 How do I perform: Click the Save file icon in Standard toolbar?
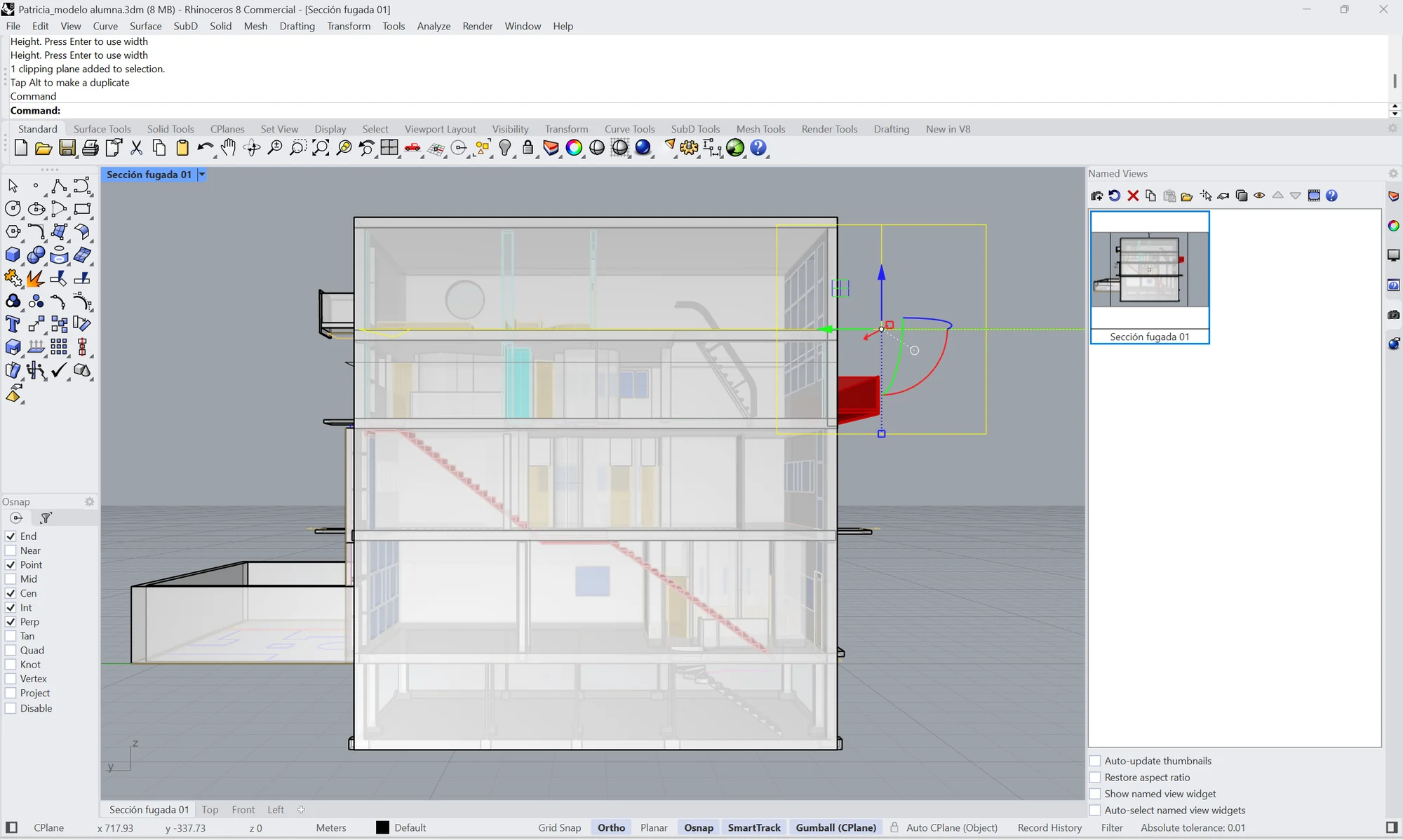pos(67,148)
